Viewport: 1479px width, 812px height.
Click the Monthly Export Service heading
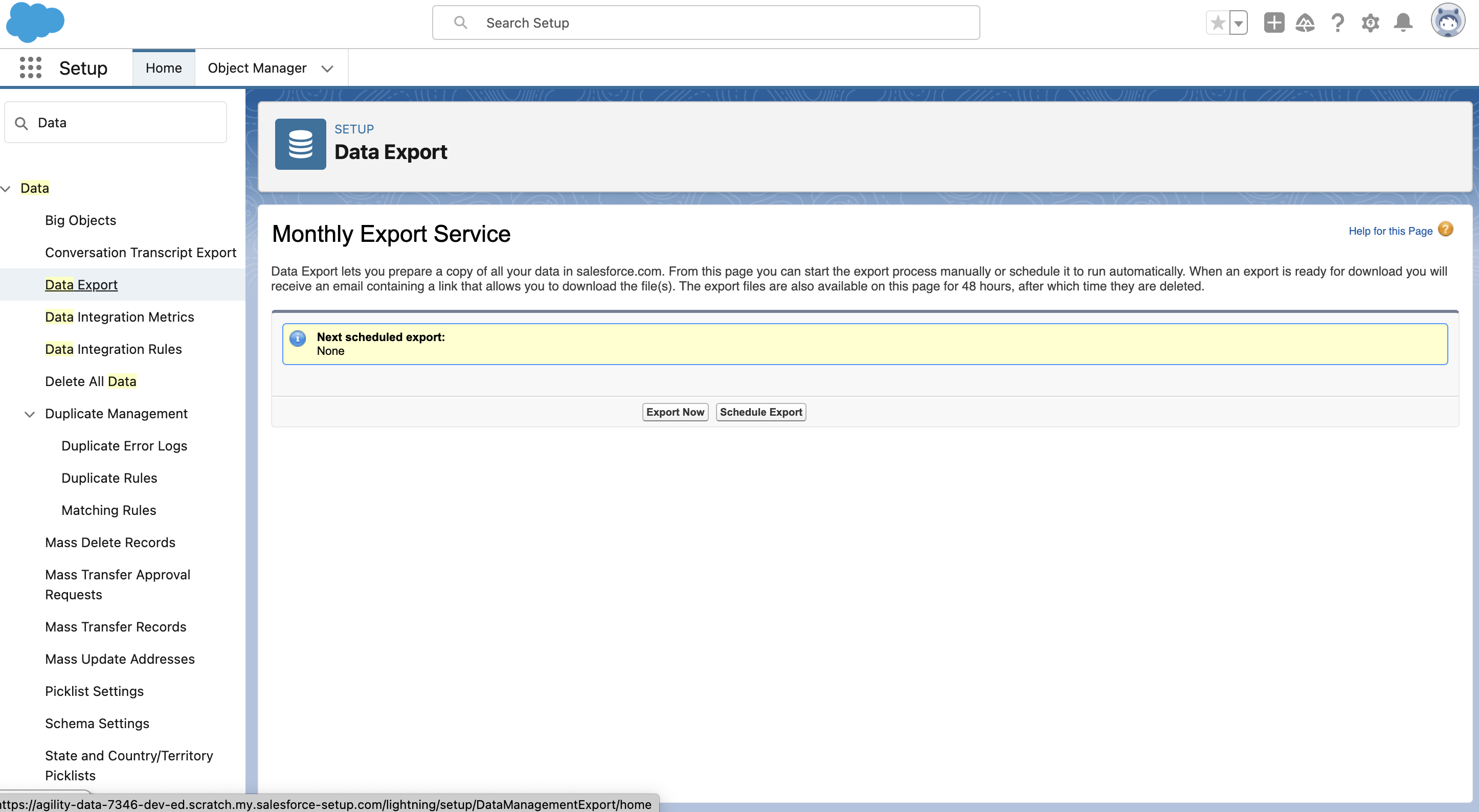click(x=391, y=234)
